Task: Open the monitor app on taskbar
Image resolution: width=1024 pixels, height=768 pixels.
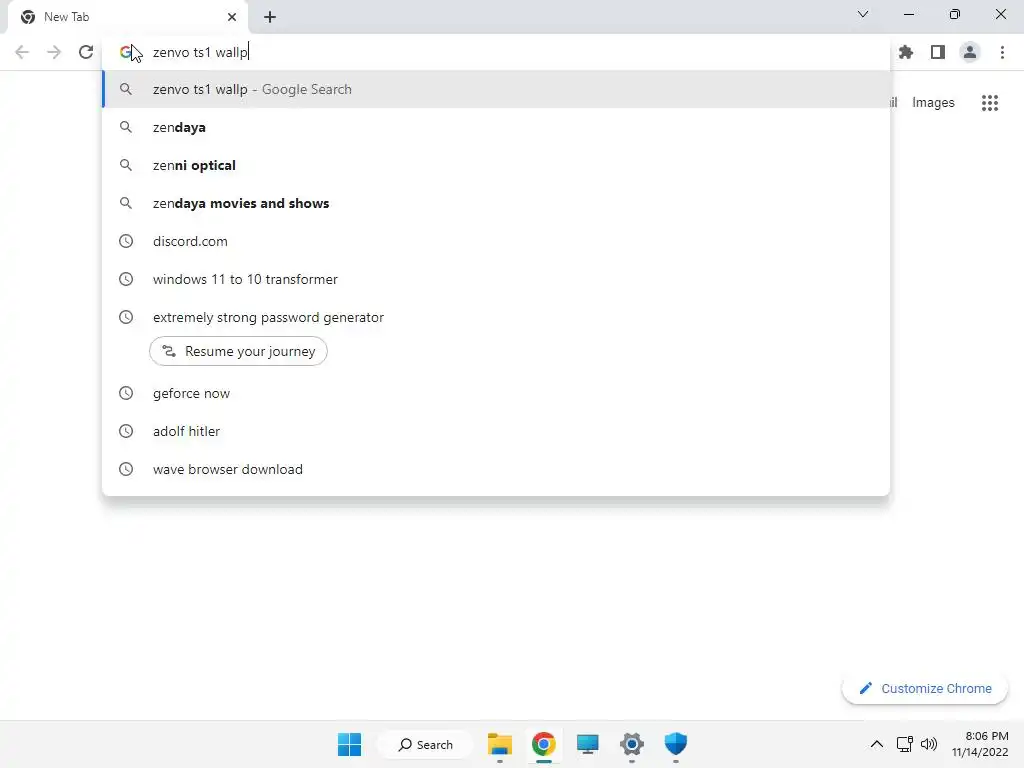Action: click(x=587, y=744)
